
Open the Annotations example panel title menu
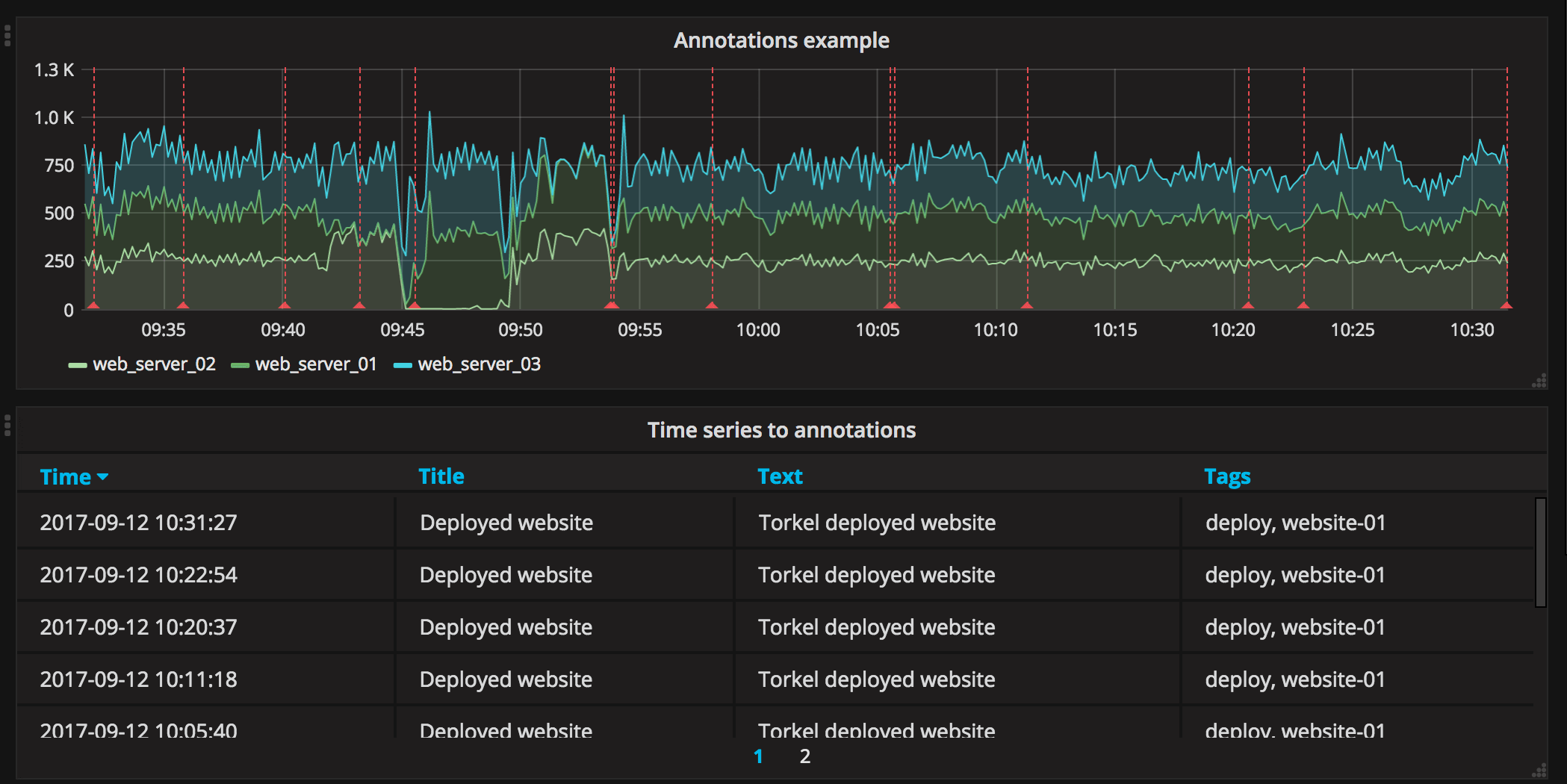click(781, 40)
